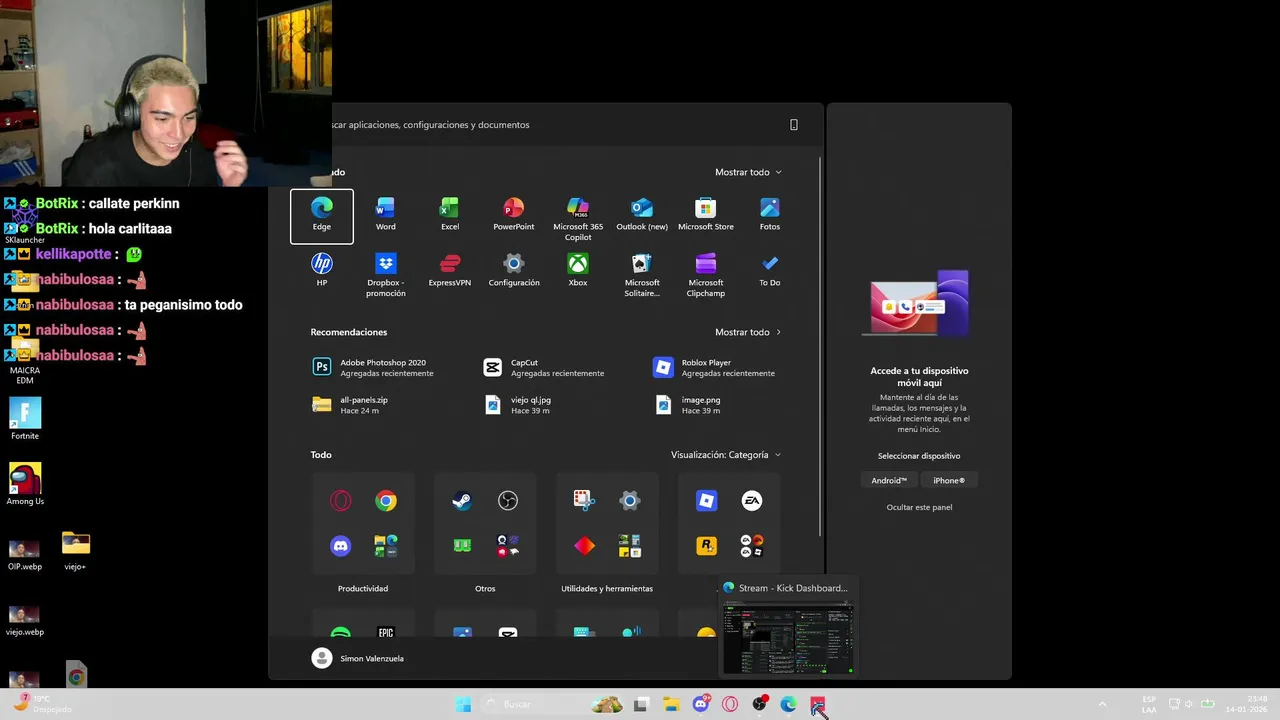The image size is (1280, 720).
Task: Open the To Do pinned app
Action: (770, 271)
